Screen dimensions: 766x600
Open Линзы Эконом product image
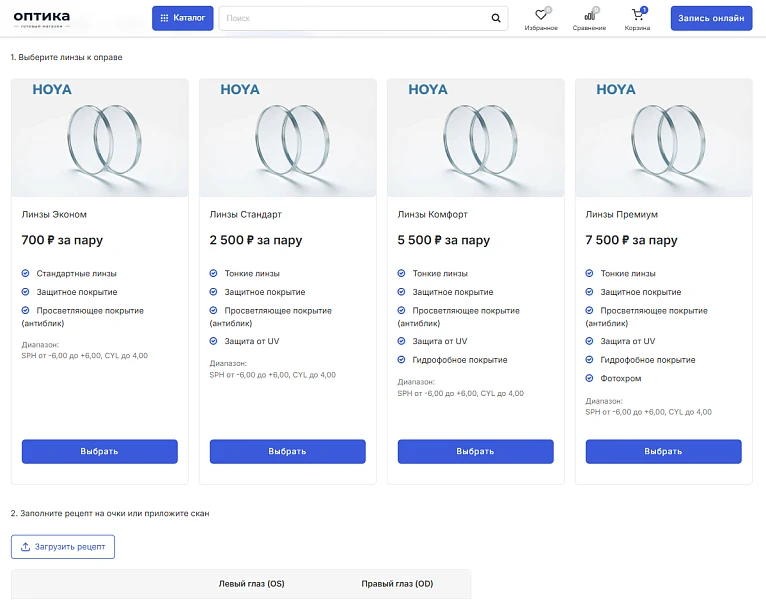click(x=100, y=138)
